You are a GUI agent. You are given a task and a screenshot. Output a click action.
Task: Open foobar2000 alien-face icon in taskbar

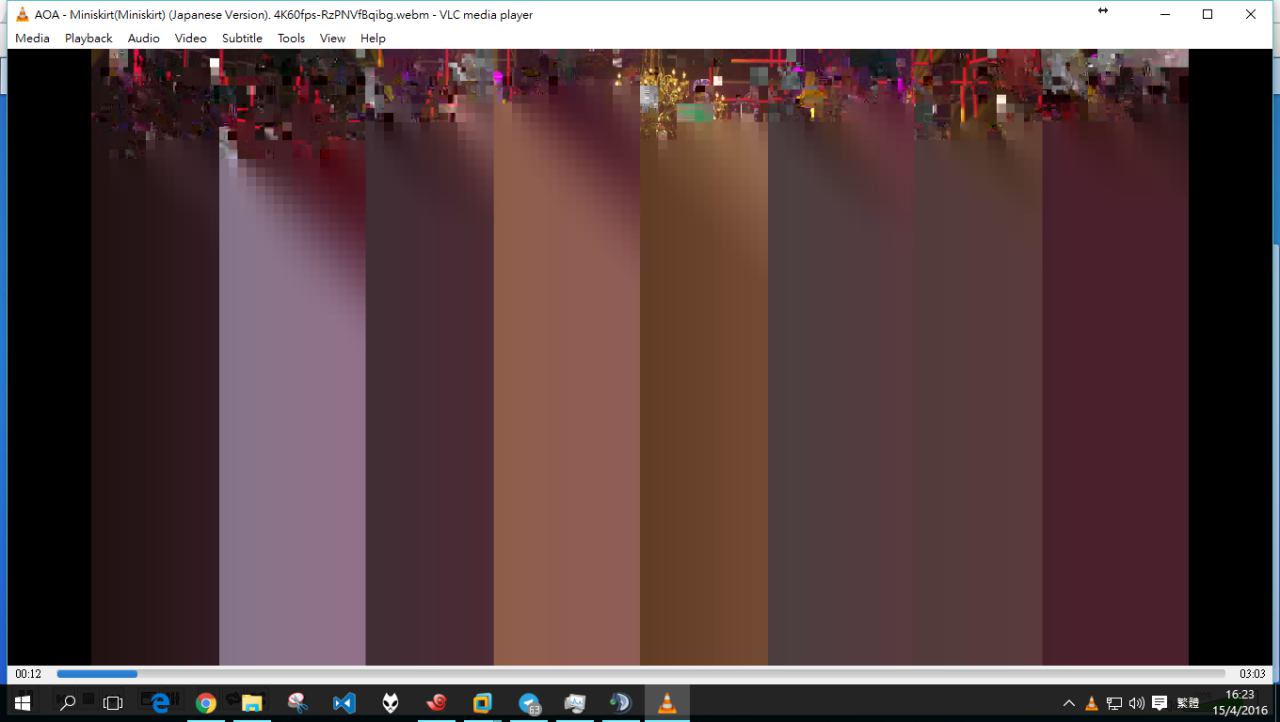(x=390, y=703)
